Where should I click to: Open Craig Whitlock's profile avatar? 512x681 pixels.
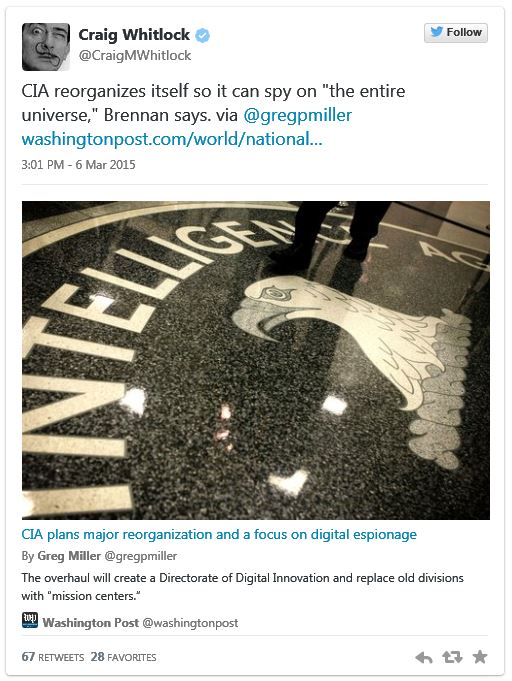pyautogui.click(x=46, y=47)
